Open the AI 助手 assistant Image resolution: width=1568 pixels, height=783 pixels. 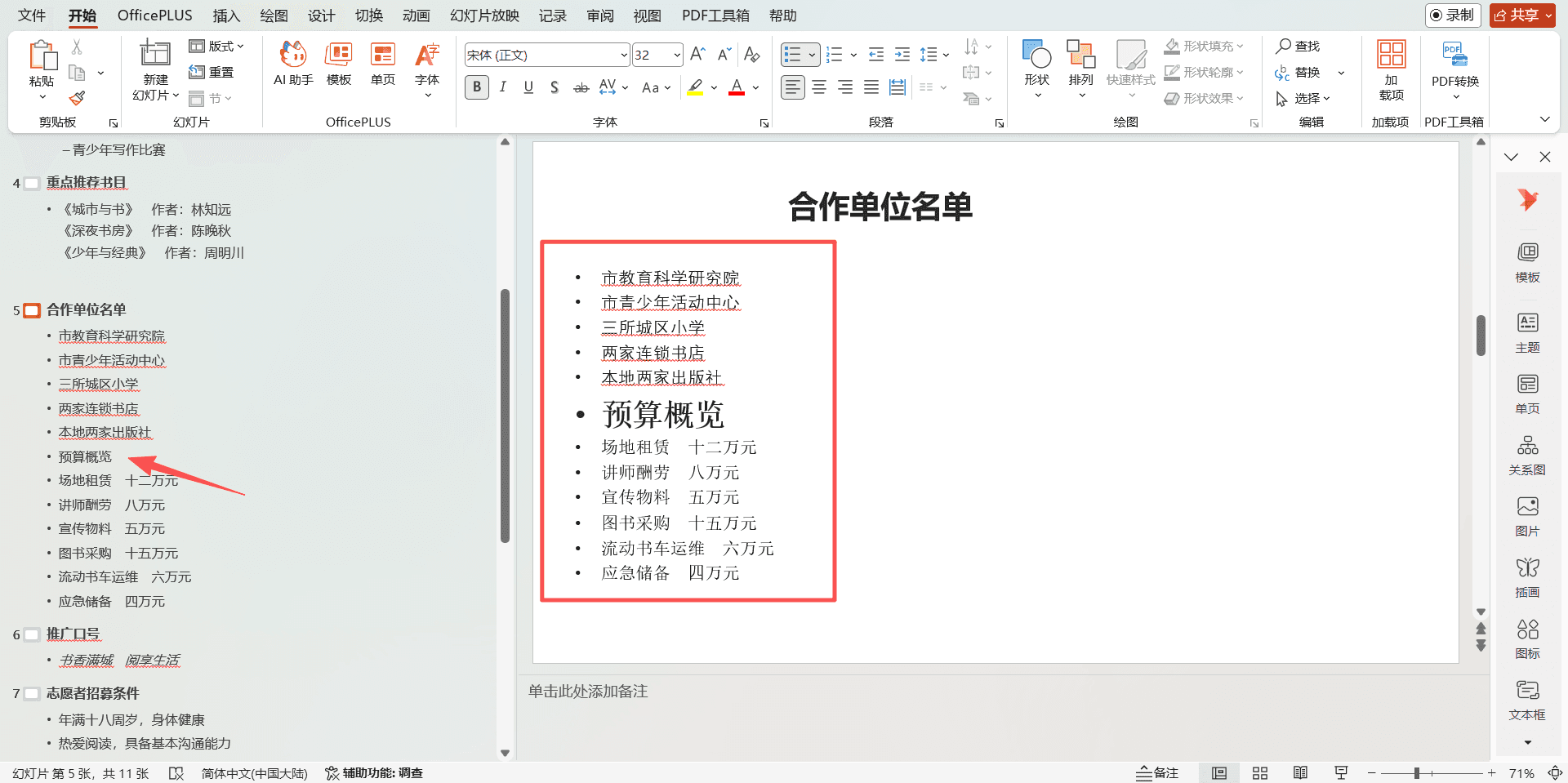pos(293,62)
